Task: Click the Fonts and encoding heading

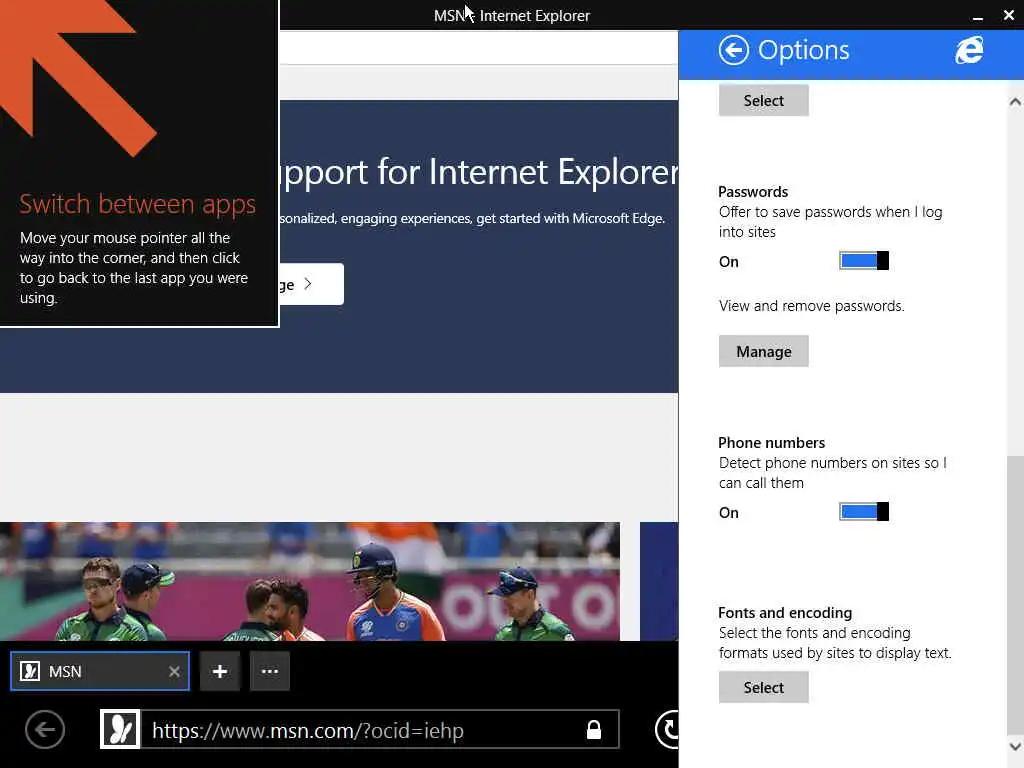Action: pos(785,613)
